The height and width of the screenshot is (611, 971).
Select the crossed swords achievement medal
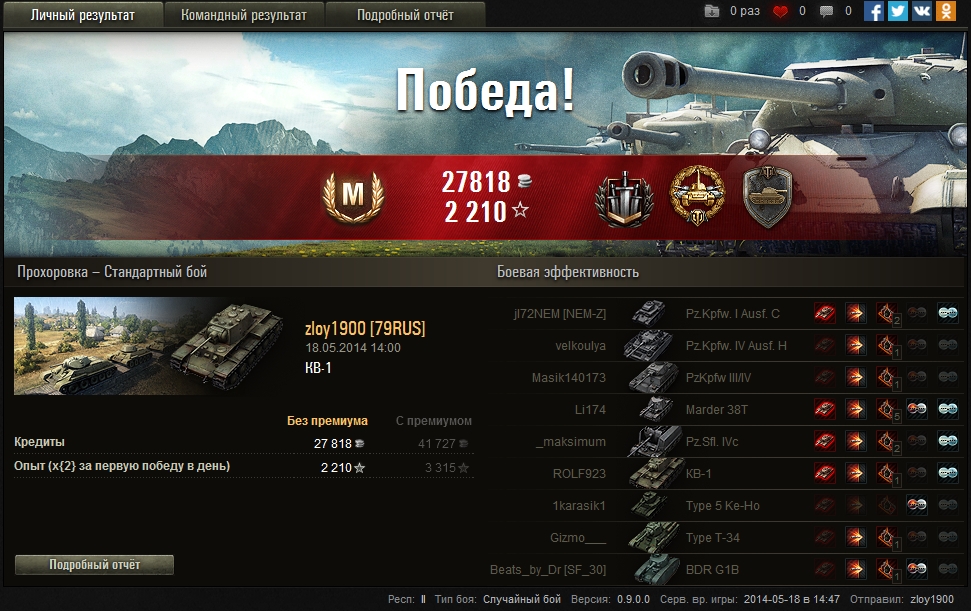pyautogui.click(x=624, y=198)
